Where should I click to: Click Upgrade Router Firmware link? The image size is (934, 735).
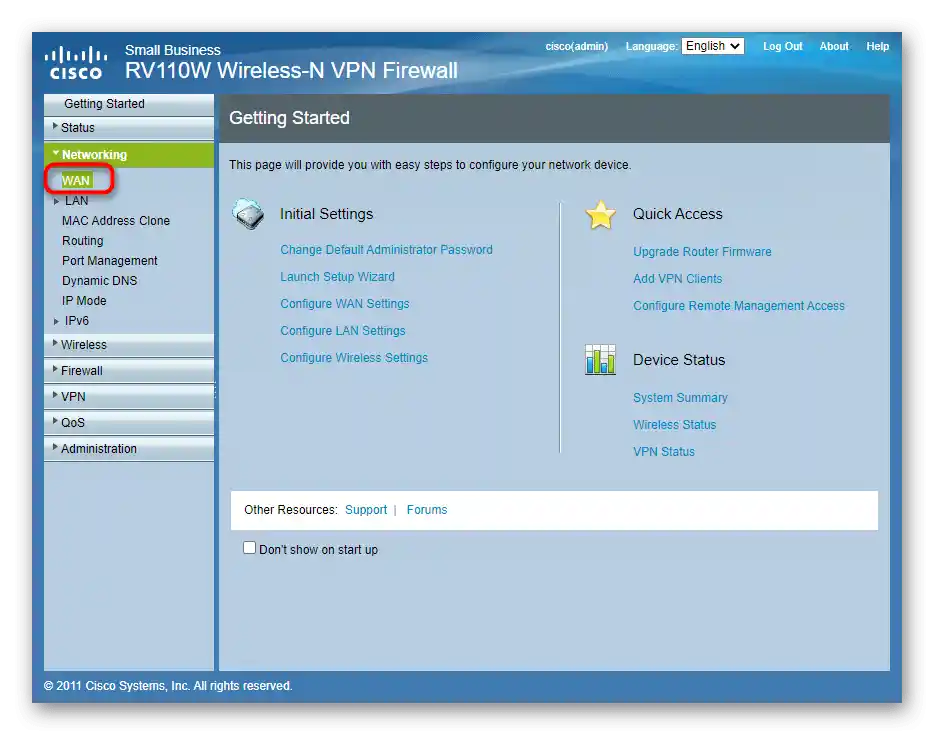[702, 252]
